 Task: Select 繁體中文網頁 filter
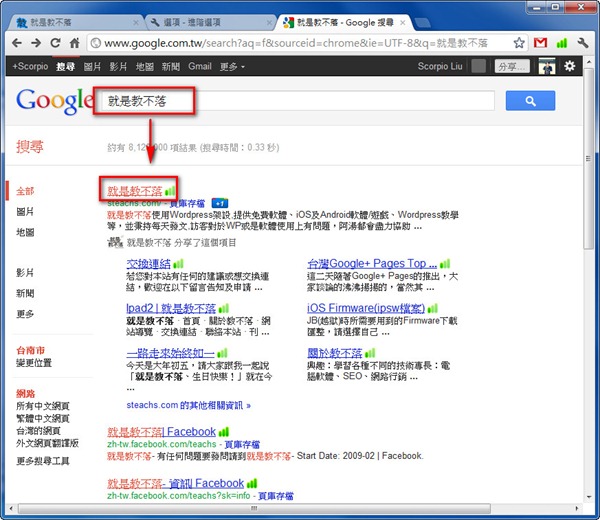43,419
